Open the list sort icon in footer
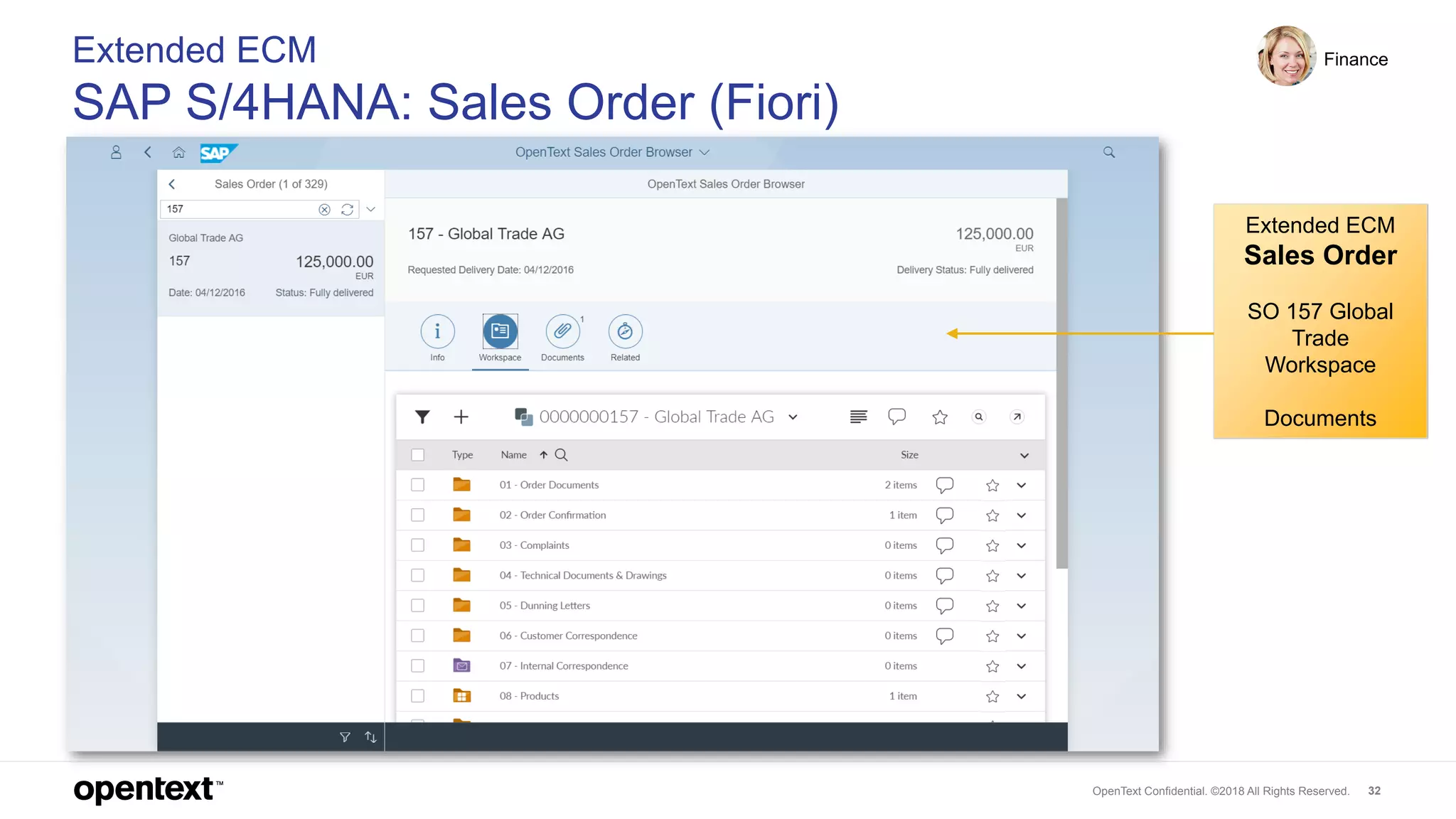The width and height of the screenshot is (1456, 819). tap(370, 737)
